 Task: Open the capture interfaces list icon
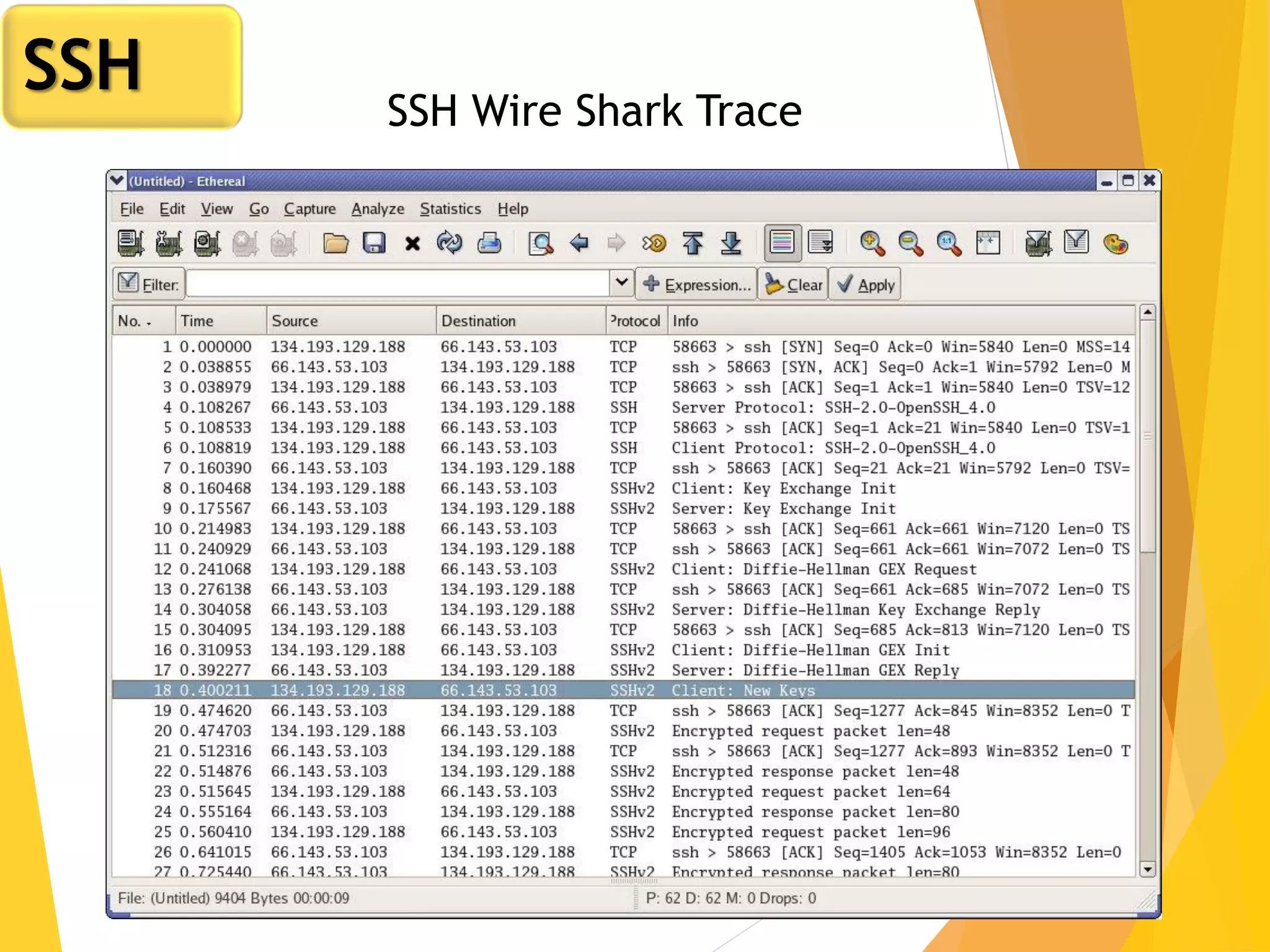(x=131, y=243)
